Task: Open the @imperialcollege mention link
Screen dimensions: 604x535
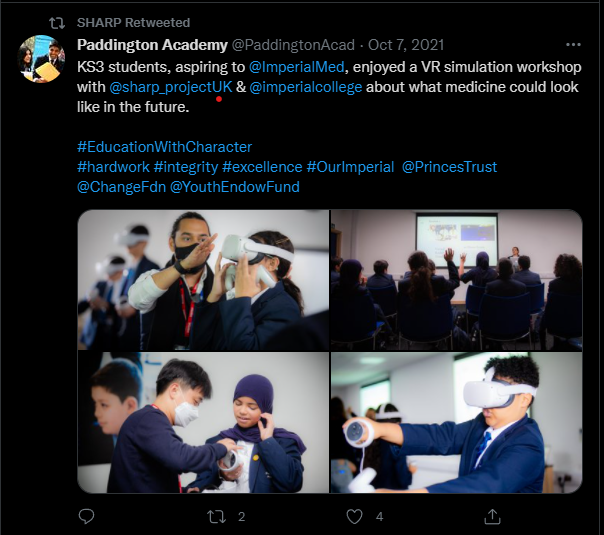Action: pos(306,87)
